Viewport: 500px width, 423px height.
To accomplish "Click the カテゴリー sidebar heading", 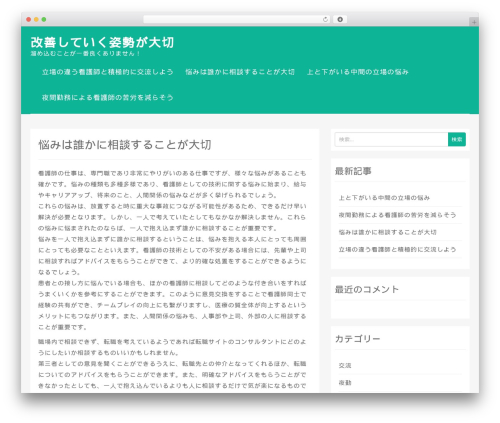I will pyautogui.click(x=358, y=339).
